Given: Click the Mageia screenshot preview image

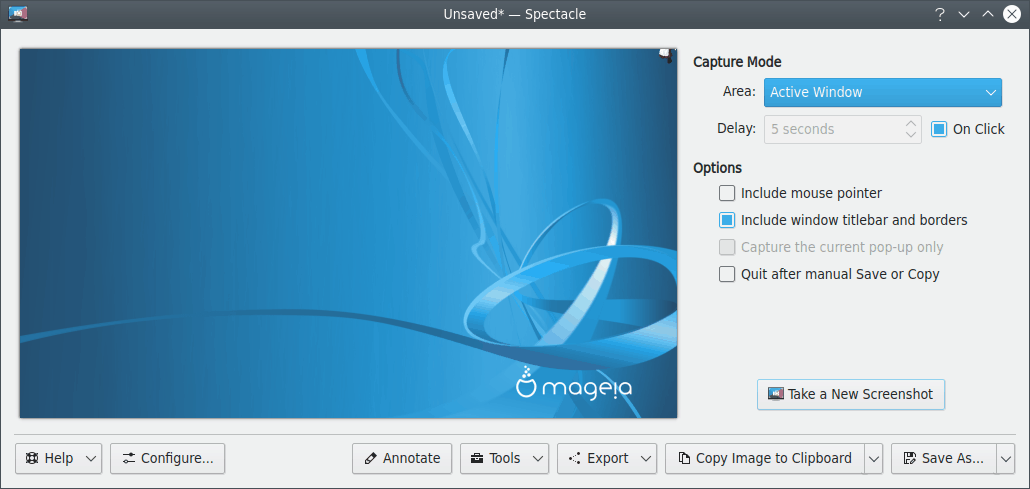Looking at the screenshot, I should [x=348, y=233].
